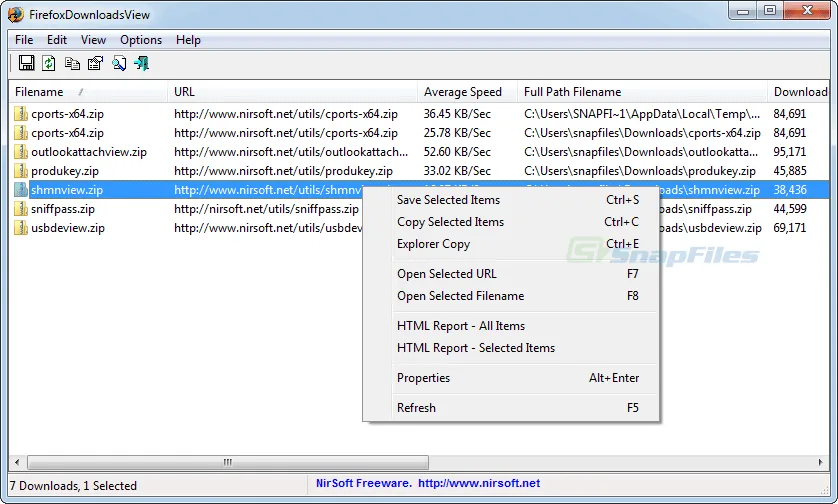The width and height of the screenshot is (838, 504).
Task: Click the 95,171 download size cell
Action: pos(789,152)
